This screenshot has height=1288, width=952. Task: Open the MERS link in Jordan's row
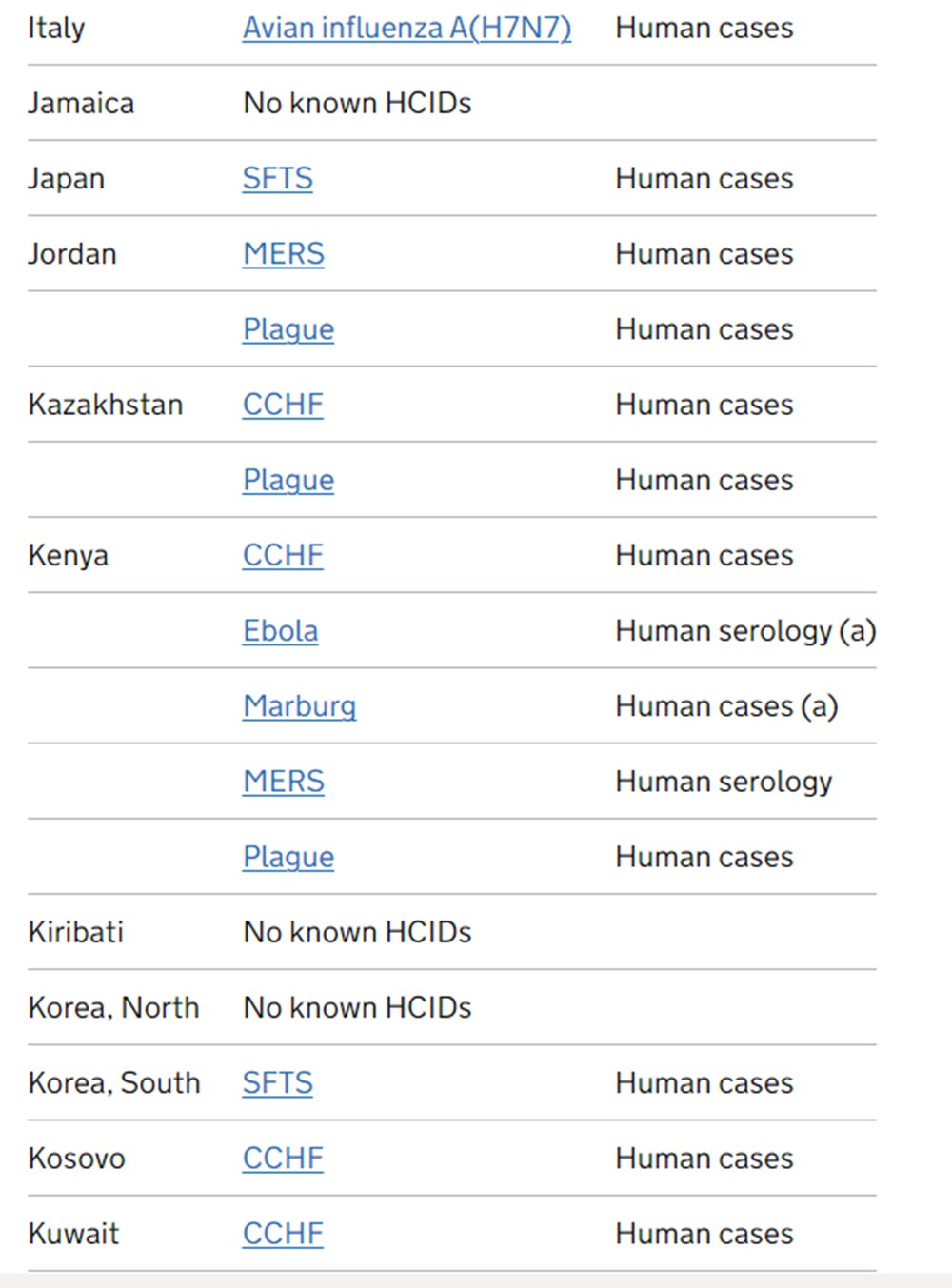click(x=283, y=254)
